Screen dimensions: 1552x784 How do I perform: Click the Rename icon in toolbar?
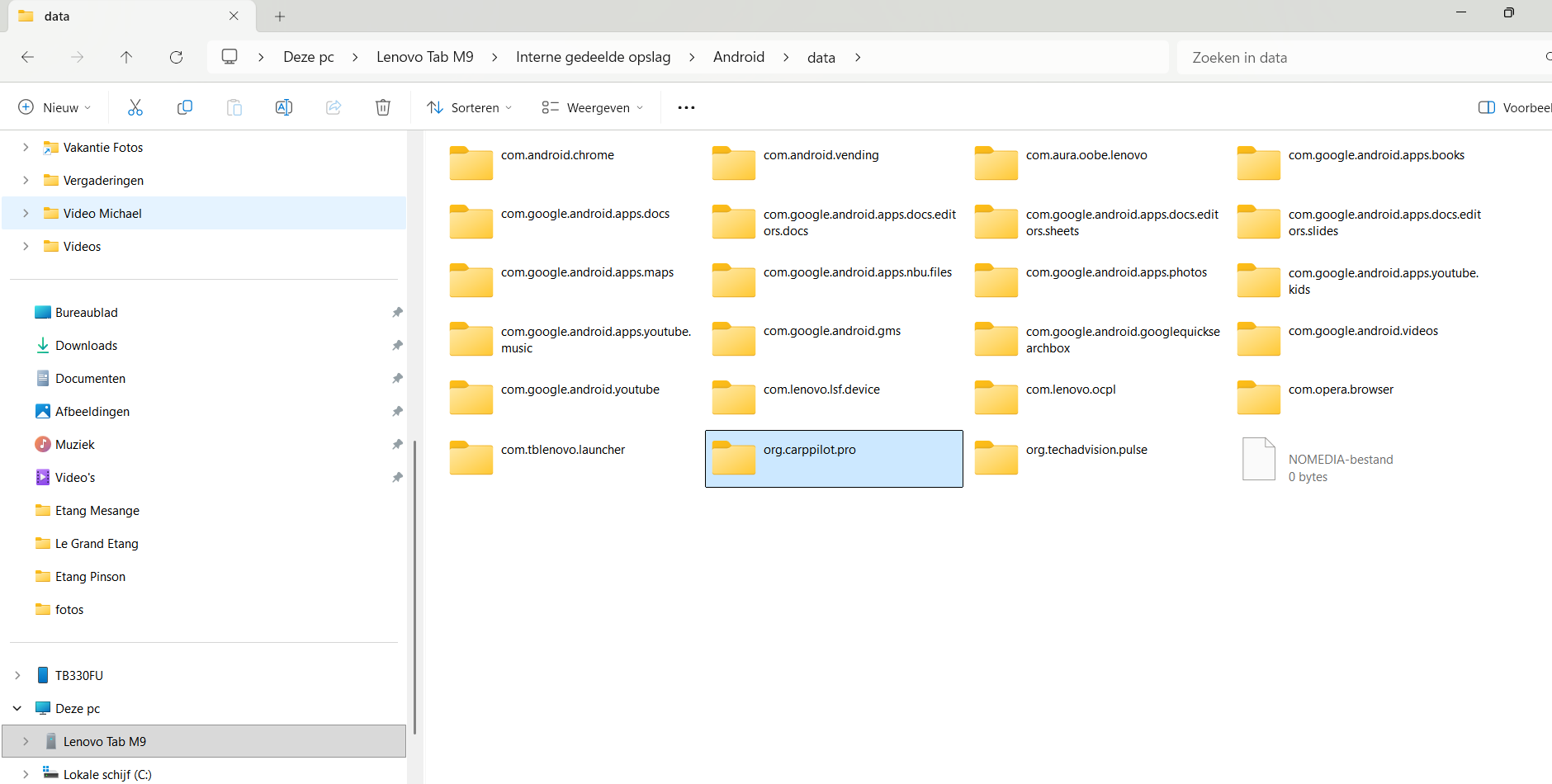284,107
